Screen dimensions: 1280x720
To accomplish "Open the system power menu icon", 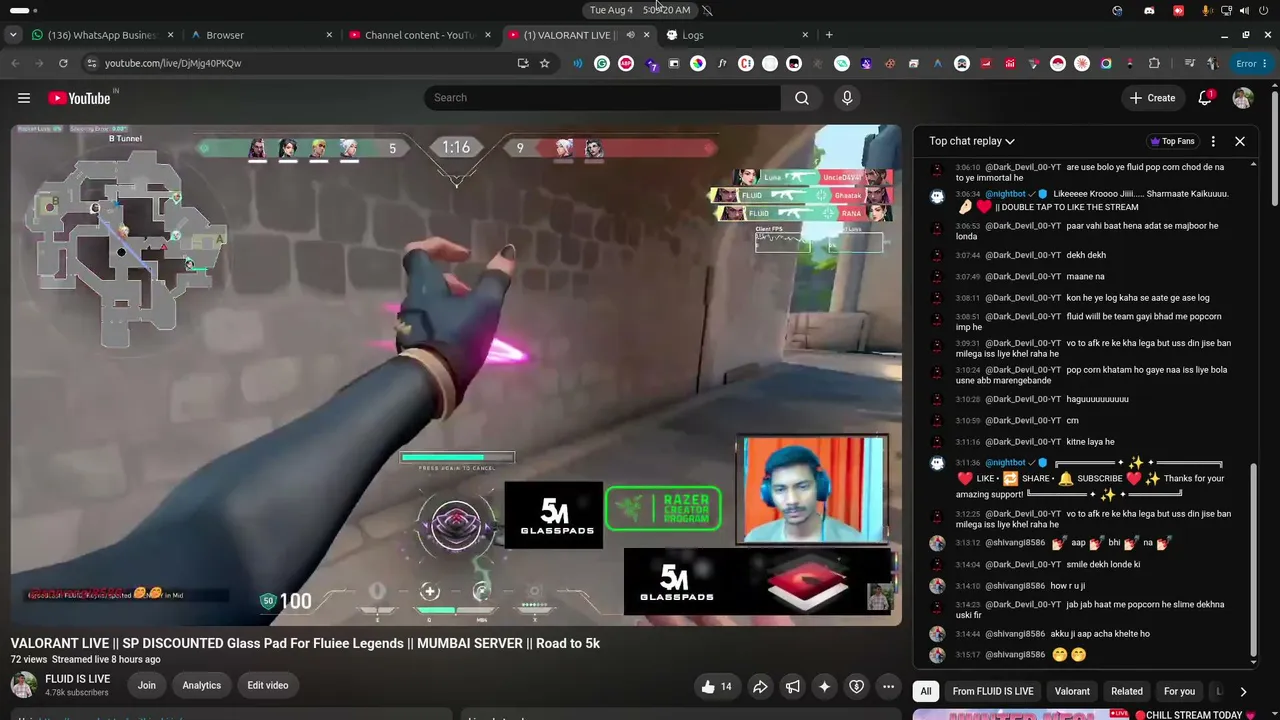I will pyautogui.click(x=1263, y=10).
